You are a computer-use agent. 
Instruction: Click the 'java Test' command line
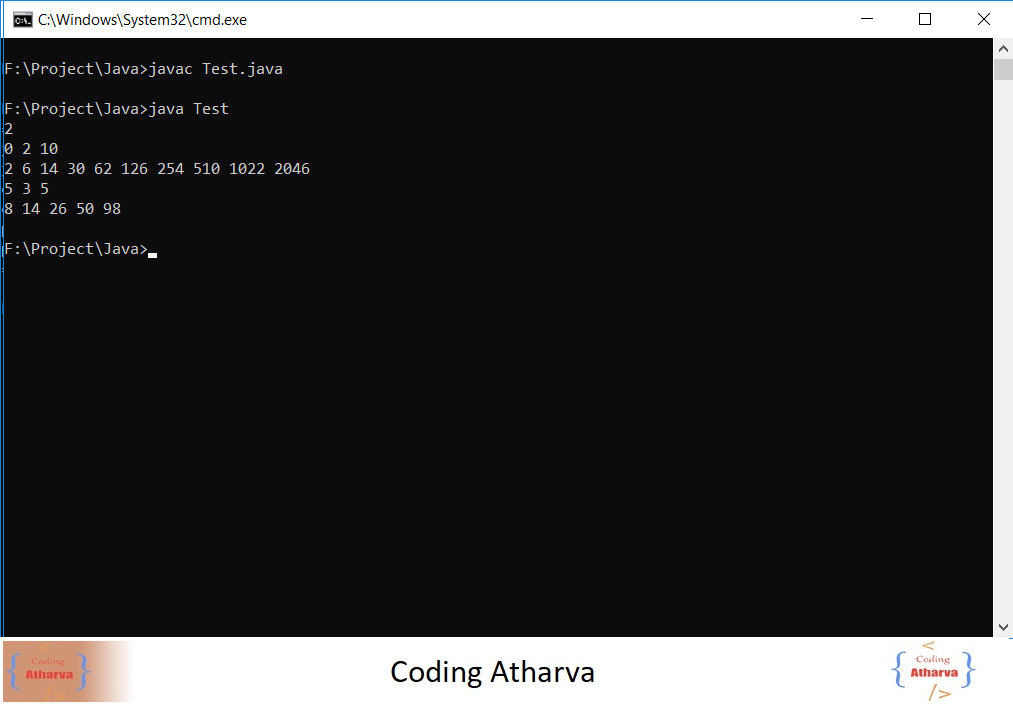tap(116, 109)
